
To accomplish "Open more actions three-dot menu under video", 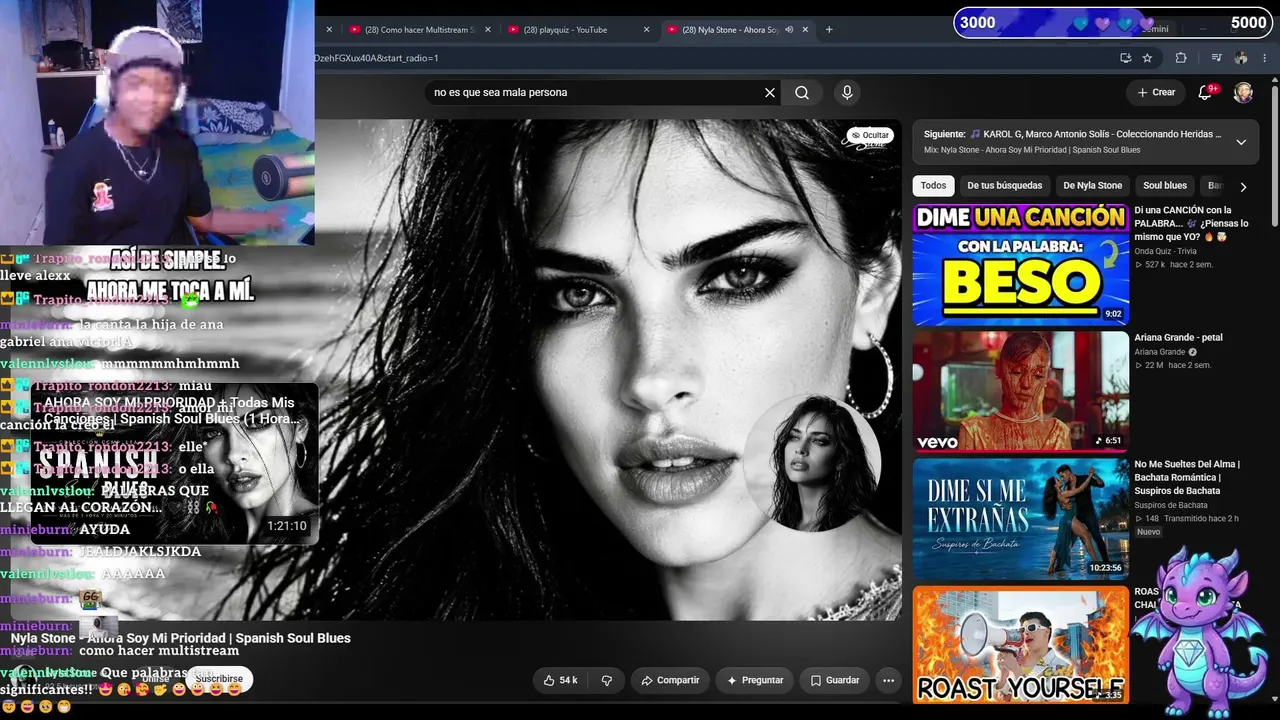I will [888, 680].
